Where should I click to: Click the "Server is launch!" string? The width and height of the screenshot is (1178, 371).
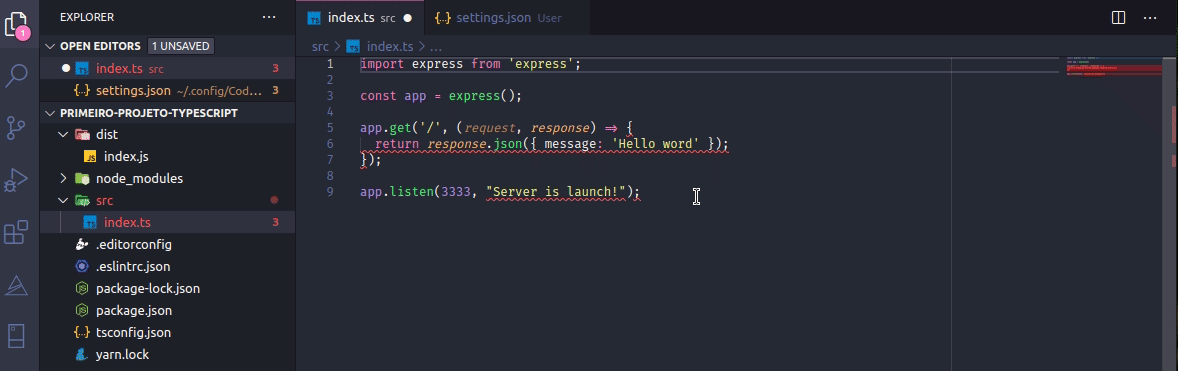coord(556,192)
